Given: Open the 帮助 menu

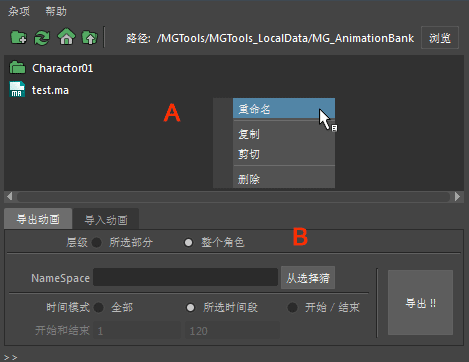Looking at the screenshot, I should pos(56,11).
